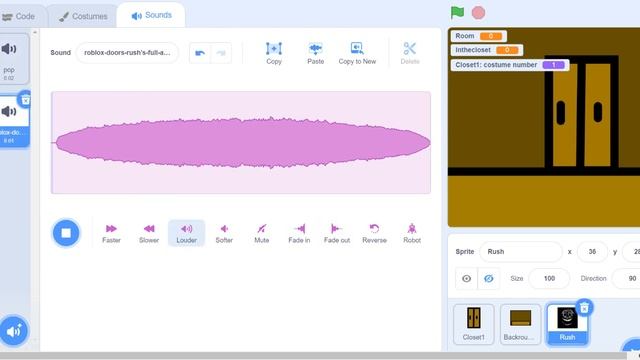Edit the sprite Size field
The height and width of the screenshot is (360, 640).
549,278
